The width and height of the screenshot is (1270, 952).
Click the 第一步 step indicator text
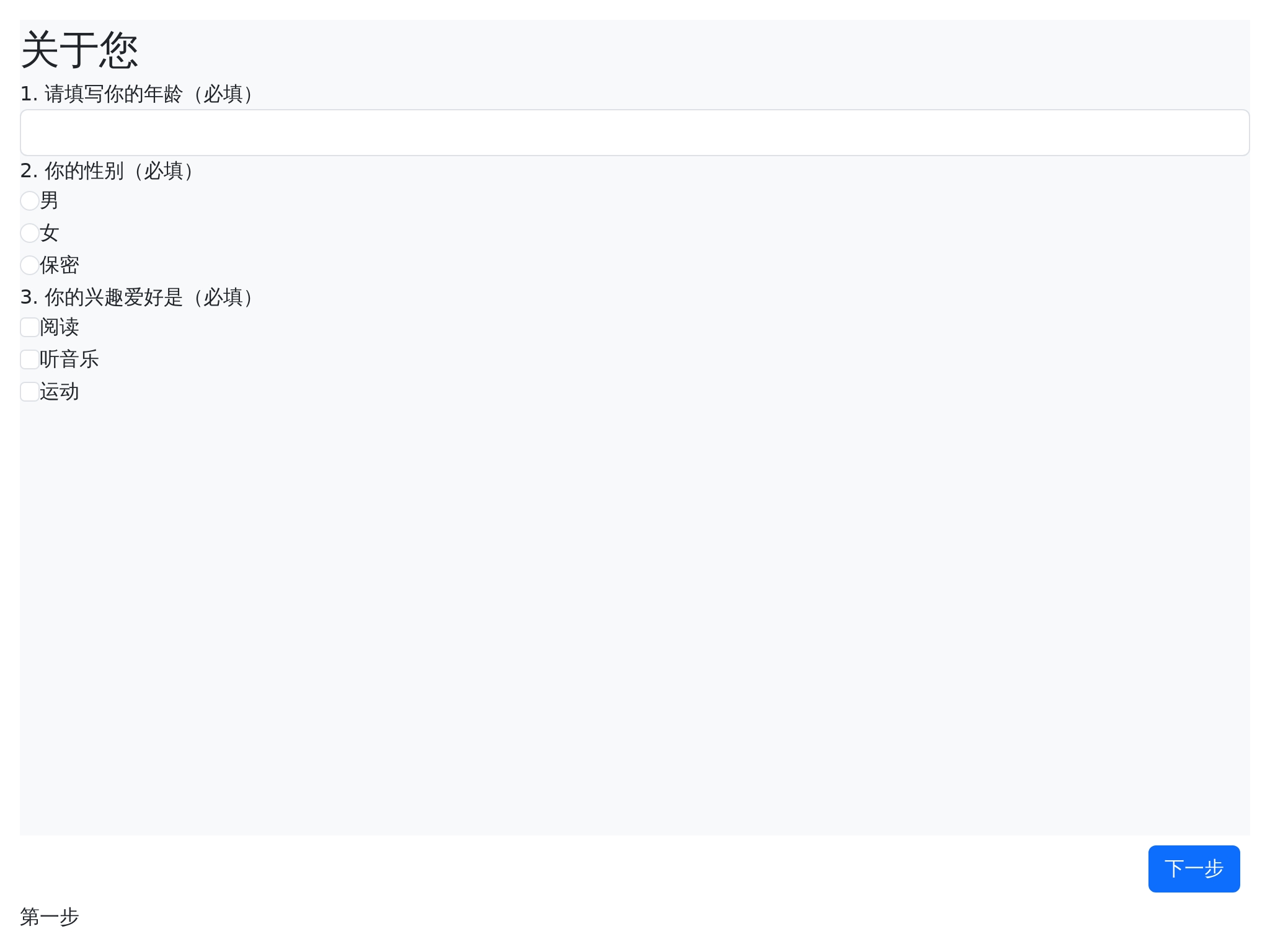point(50,917)
